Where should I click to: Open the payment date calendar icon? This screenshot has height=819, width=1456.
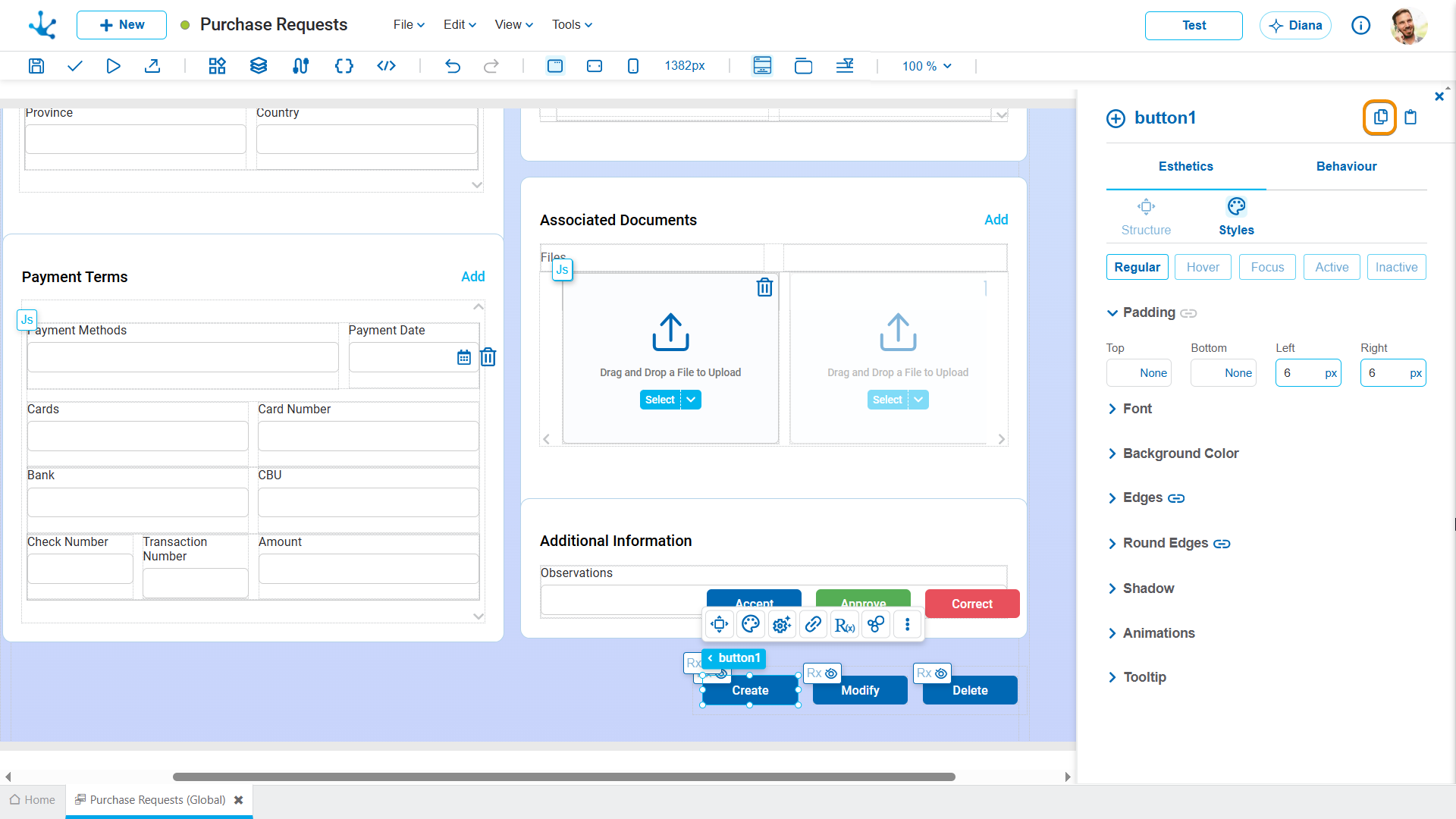pos(464,357)
